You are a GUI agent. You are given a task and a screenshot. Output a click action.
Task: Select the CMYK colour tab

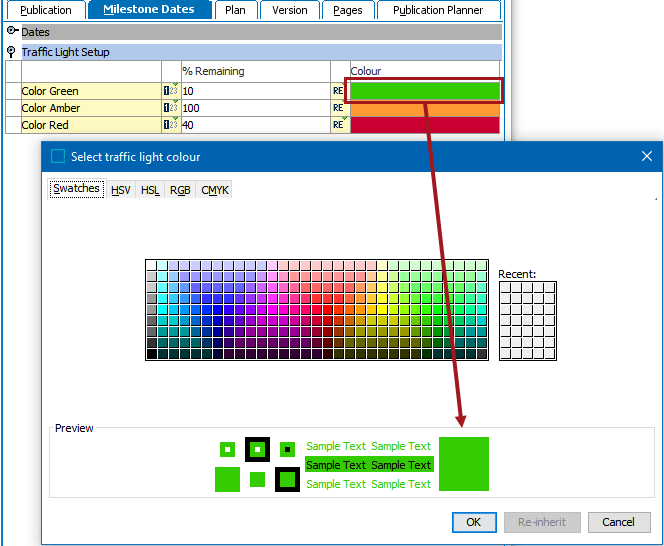click(x=214, y=189)
